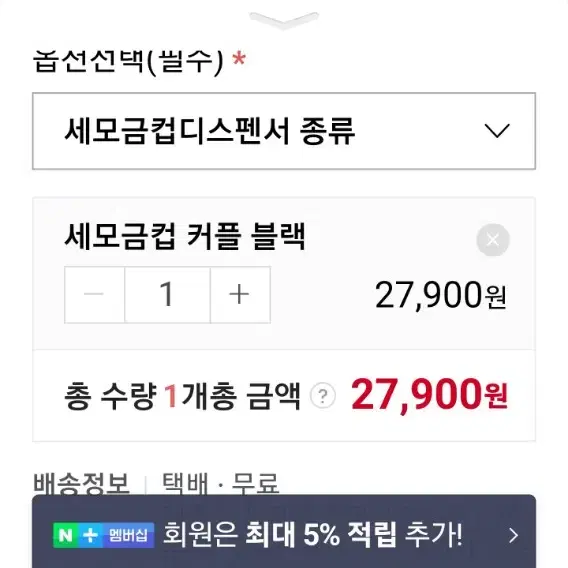Tap the 회원은 최대 5% 적립 추가 banner text
568x568 pixels.
(313, 535)
